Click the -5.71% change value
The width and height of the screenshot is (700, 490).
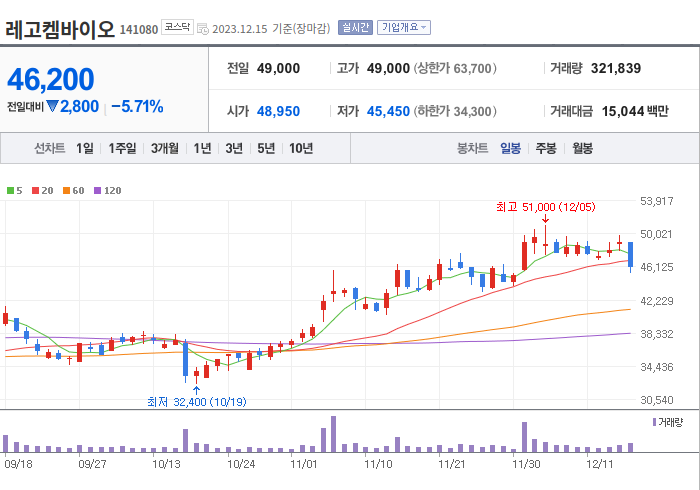coord(137,107)
